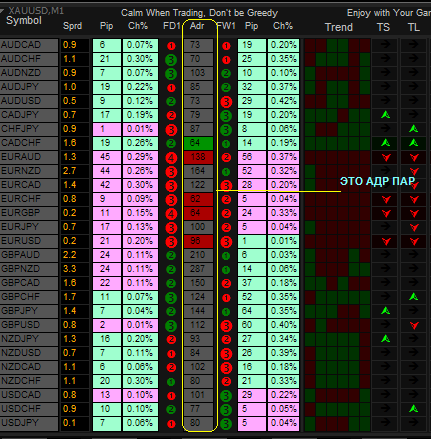Click the green Adr cell in CADCHF row

tap(198, 143)
